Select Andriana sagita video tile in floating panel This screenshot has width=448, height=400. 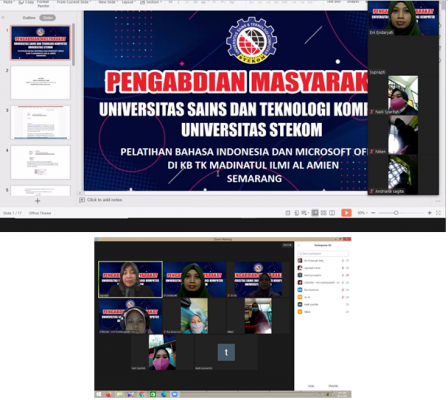(403, 175)
